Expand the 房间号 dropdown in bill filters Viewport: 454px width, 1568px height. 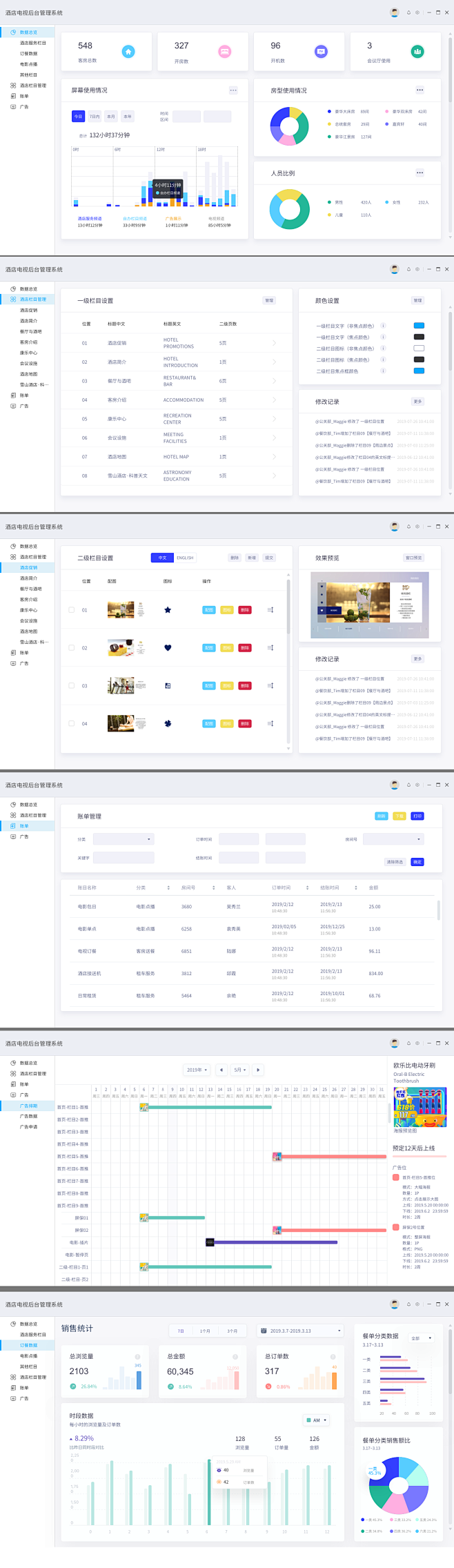click(x=393, y=839)
